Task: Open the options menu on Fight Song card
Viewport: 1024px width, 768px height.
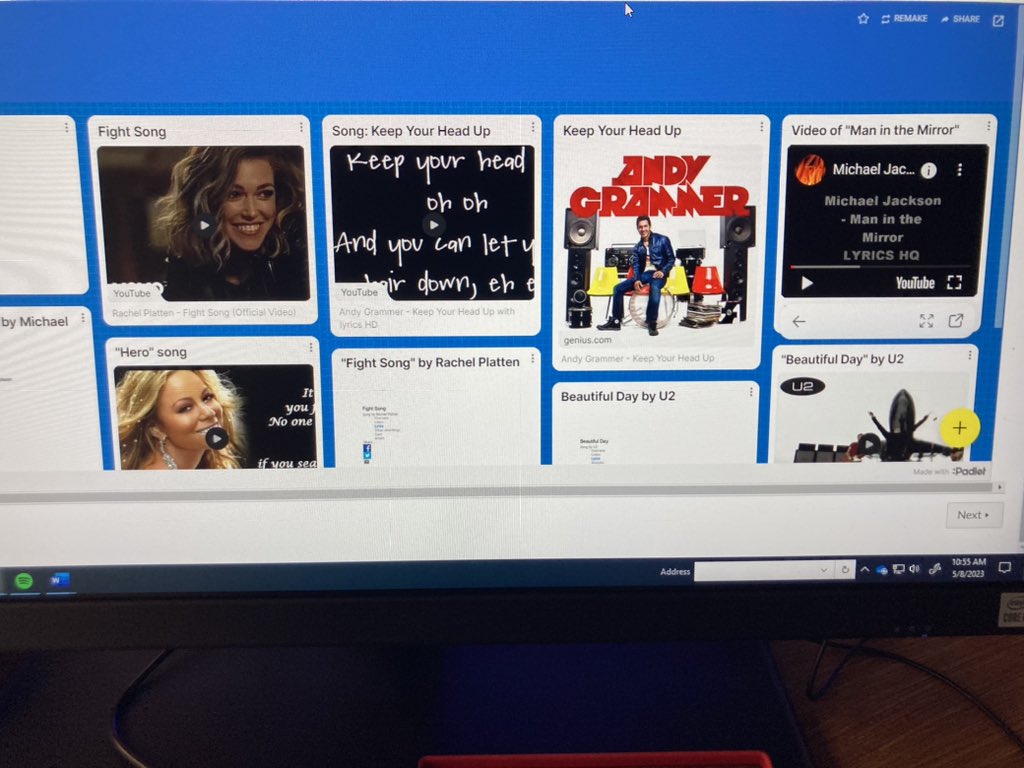Action: click(301, 127)
